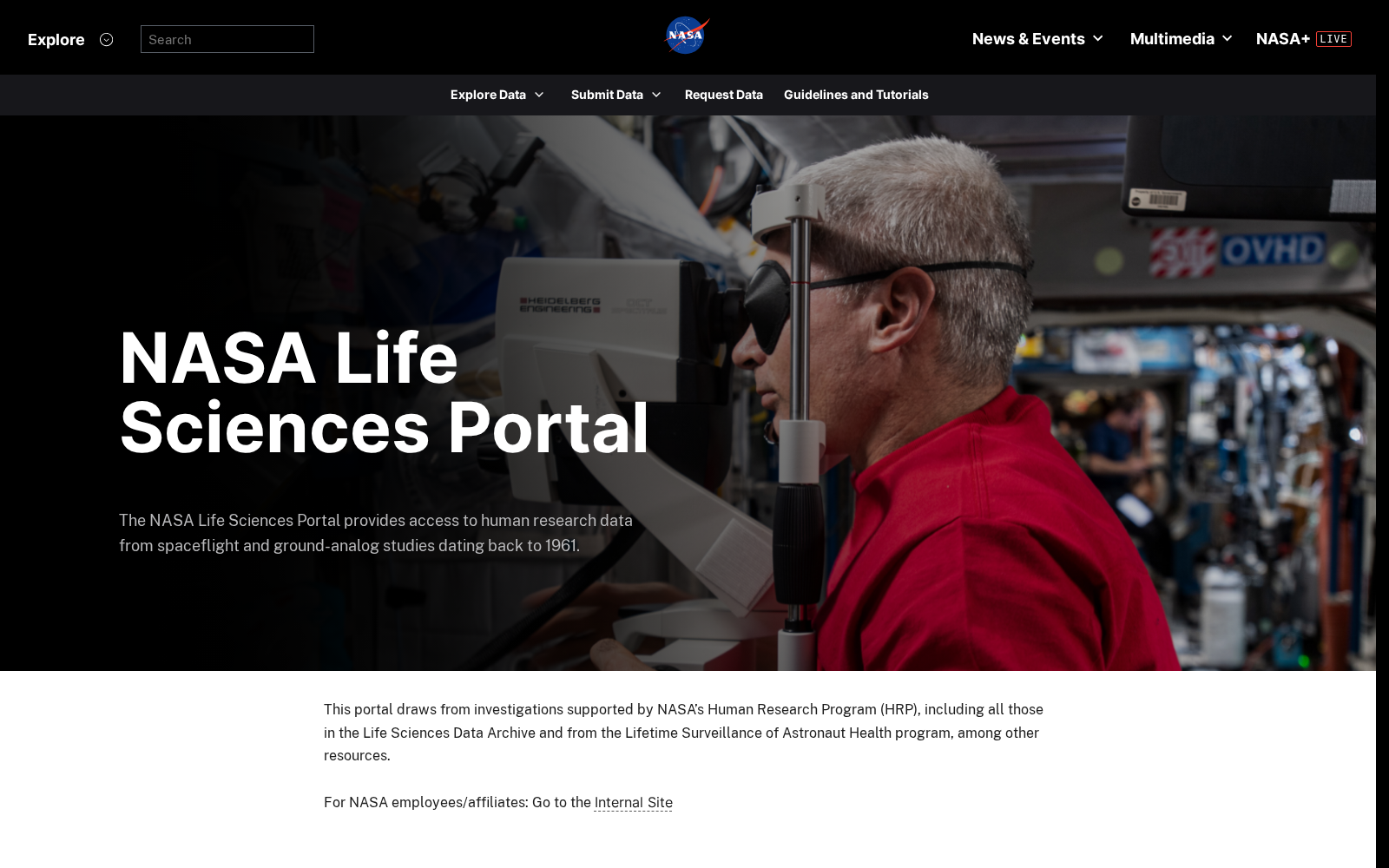Expand the Multimedia chevron arrow
The image size is (1389, 868).
click(x=1227, y=39)
